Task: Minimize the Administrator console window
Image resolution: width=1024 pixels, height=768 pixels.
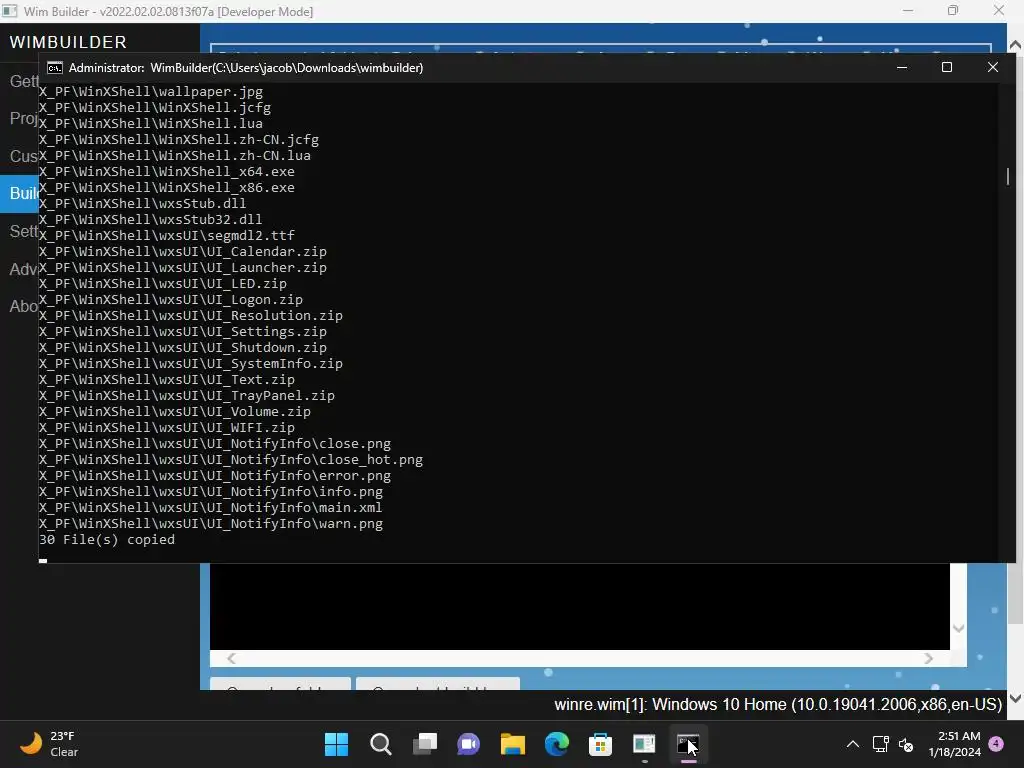Action: pyautogui.click(x=902, y=67)
